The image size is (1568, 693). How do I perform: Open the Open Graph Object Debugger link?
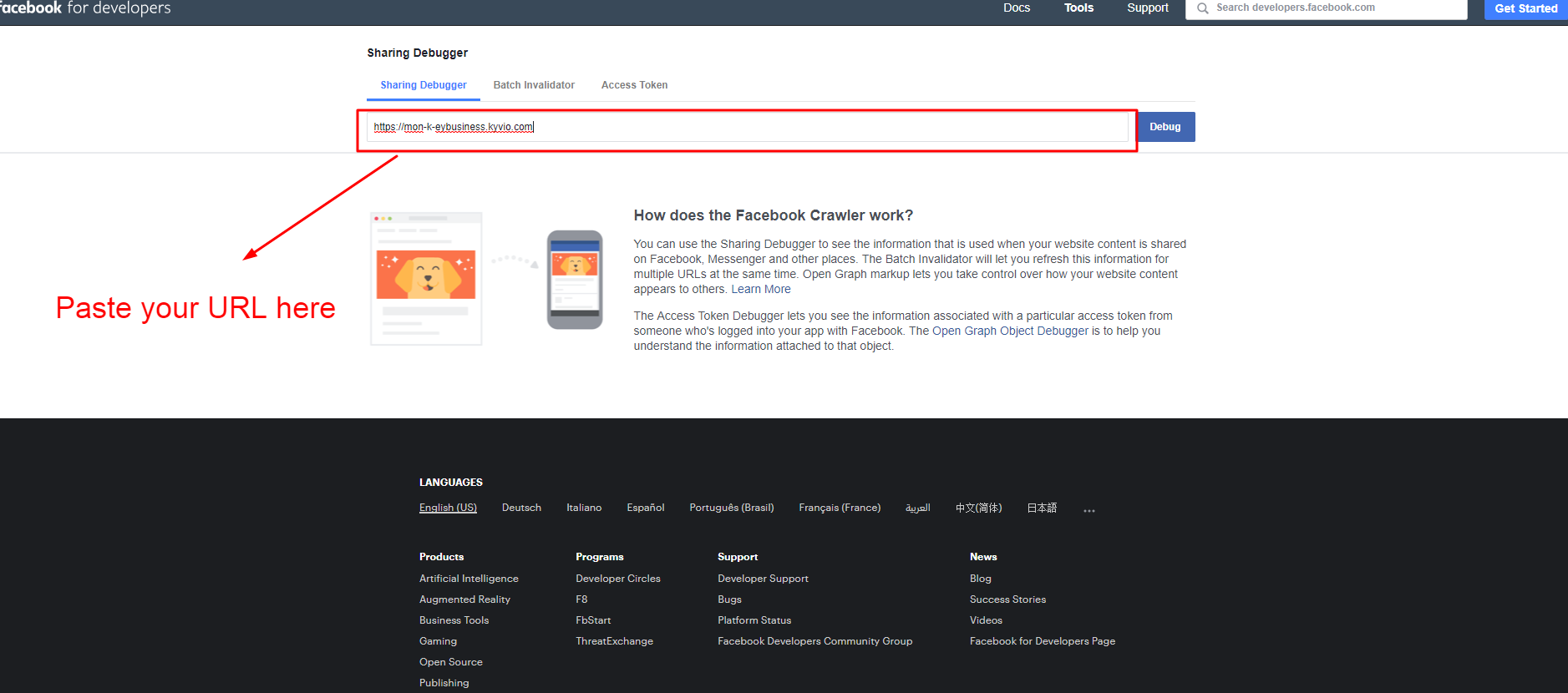[x=1010, y=331]
